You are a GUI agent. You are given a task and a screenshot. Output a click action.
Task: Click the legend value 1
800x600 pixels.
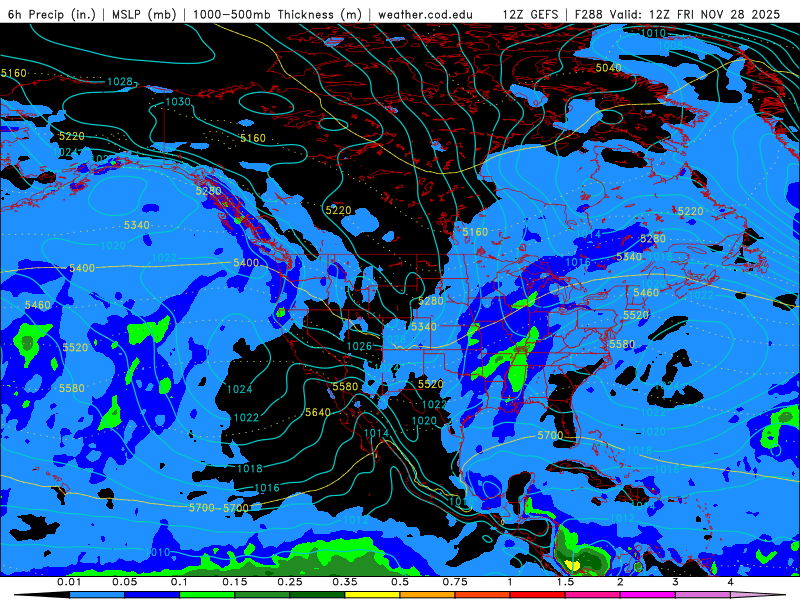point(510,582)
